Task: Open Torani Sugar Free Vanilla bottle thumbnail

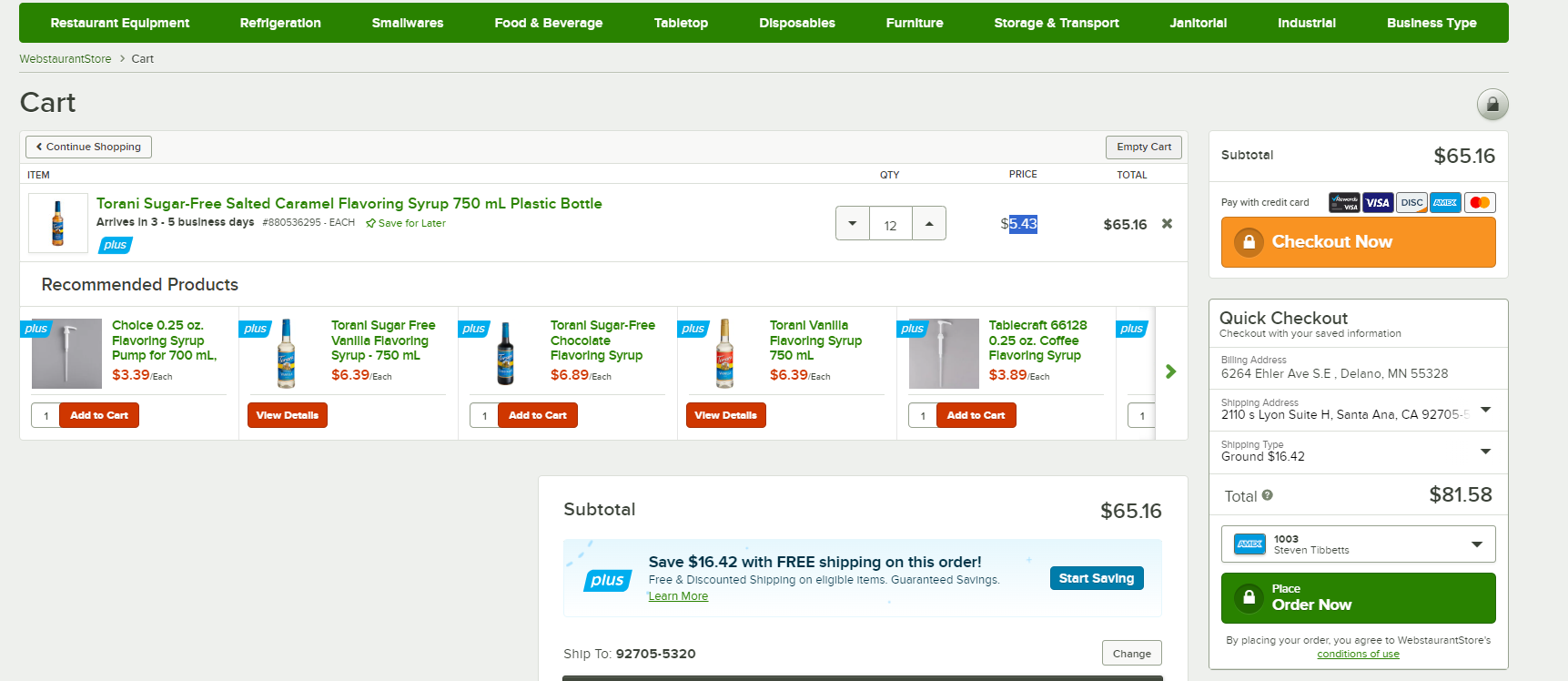Action: pos(287,353)
